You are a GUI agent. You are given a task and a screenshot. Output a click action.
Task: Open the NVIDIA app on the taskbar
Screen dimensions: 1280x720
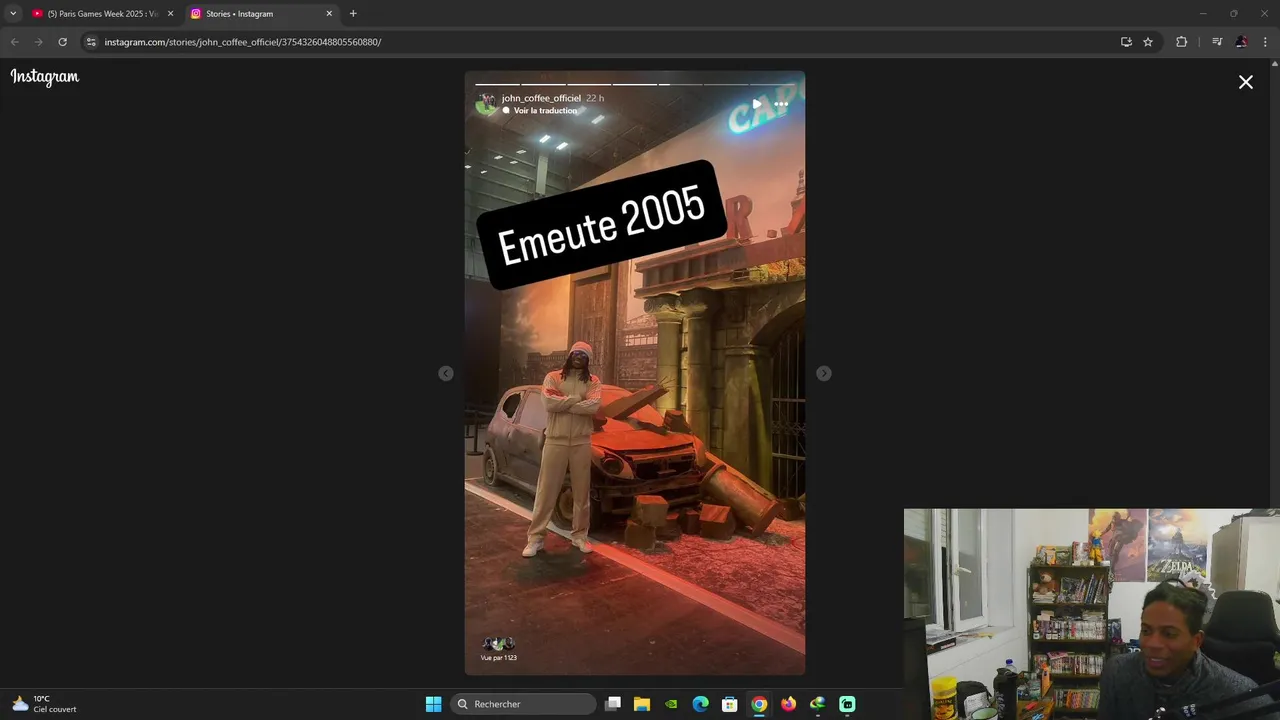(671, 704)
